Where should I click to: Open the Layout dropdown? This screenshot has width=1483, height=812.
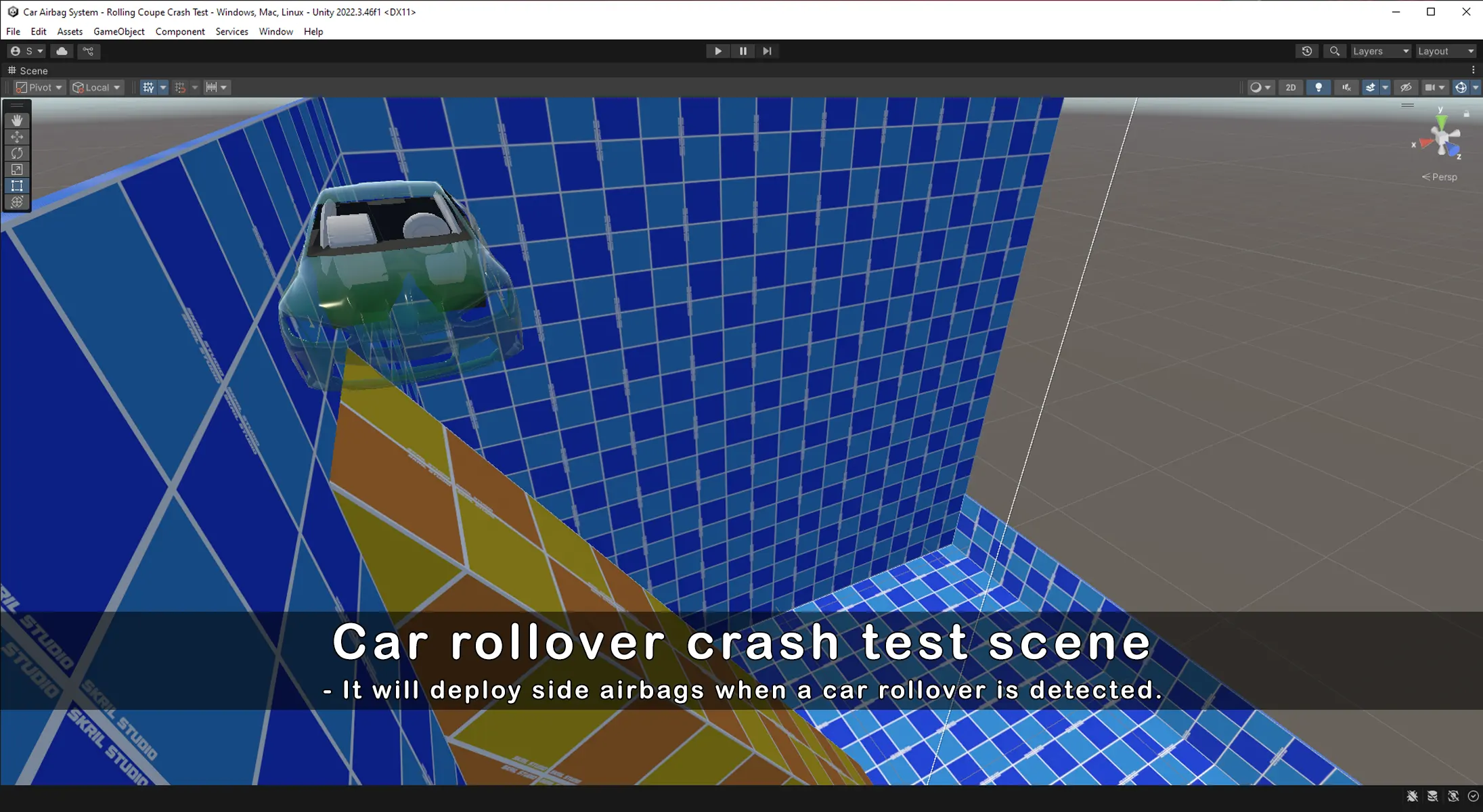pyautogui.click(x=1445, y=51)
